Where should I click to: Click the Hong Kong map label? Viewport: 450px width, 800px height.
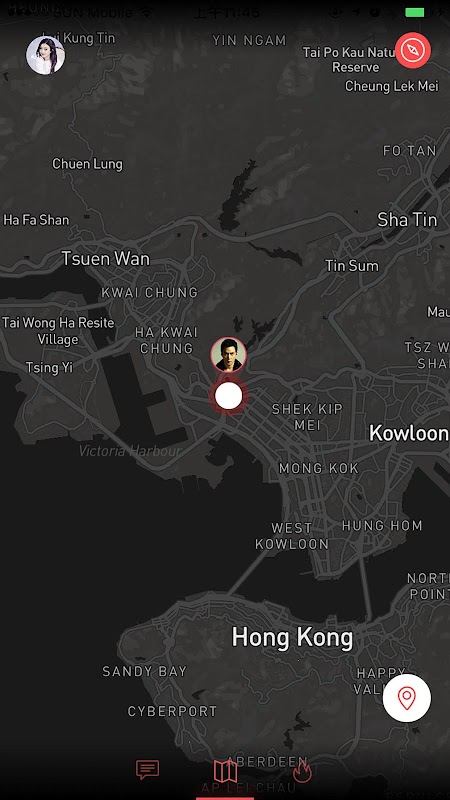click(292, 638)
